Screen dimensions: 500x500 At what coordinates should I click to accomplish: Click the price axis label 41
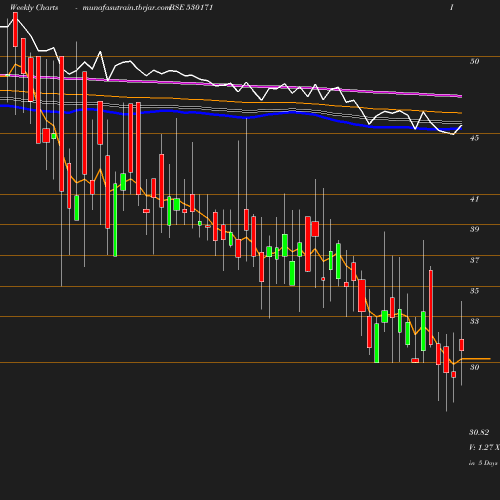[474, 199]
